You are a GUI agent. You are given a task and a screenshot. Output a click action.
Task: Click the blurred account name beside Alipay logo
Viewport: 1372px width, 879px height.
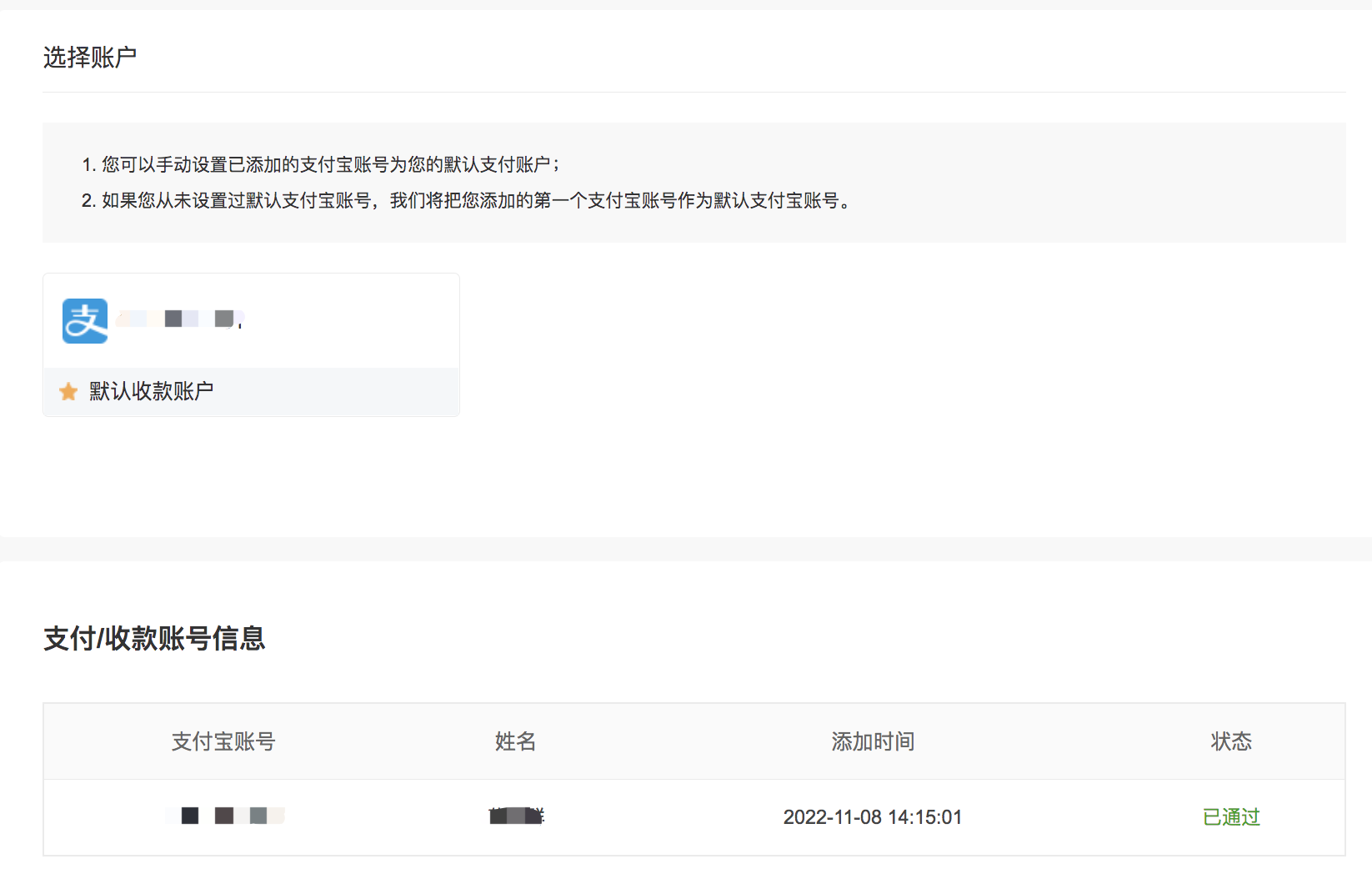pyautogui.click(x=180, y=319)
